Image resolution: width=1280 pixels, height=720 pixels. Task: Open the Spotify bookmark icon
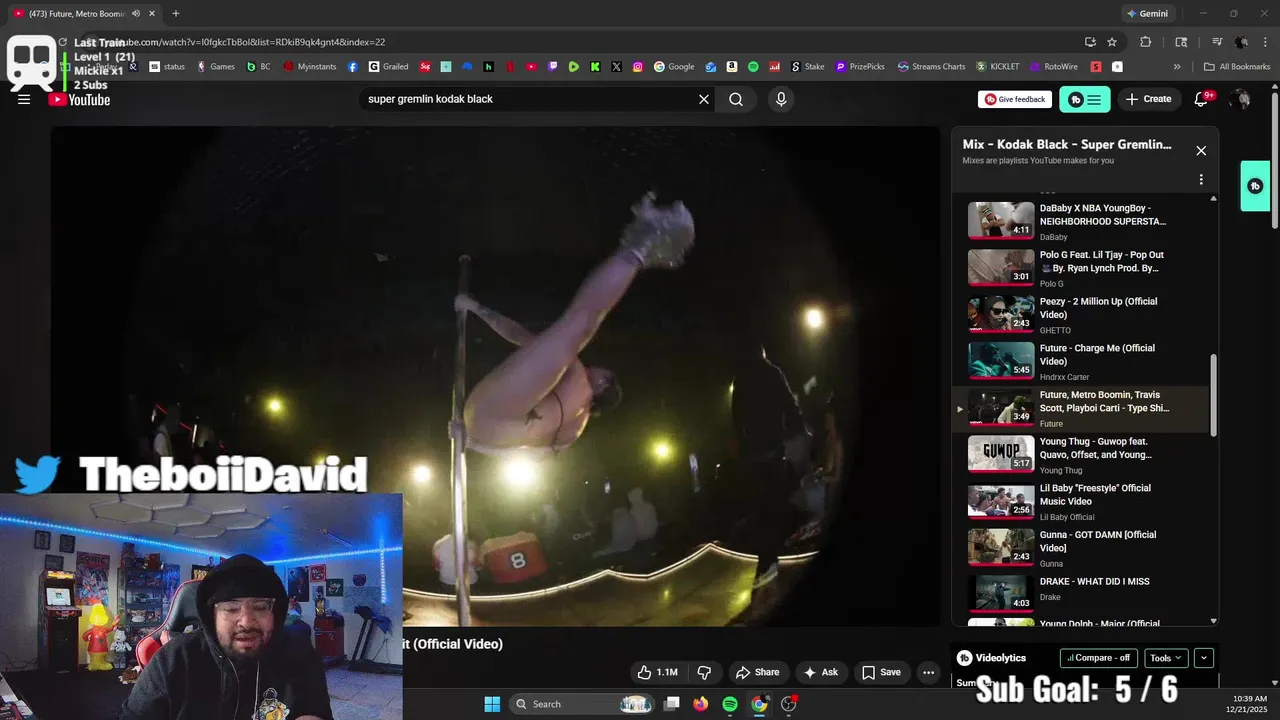pyautogui.click(x=753, y=67)
